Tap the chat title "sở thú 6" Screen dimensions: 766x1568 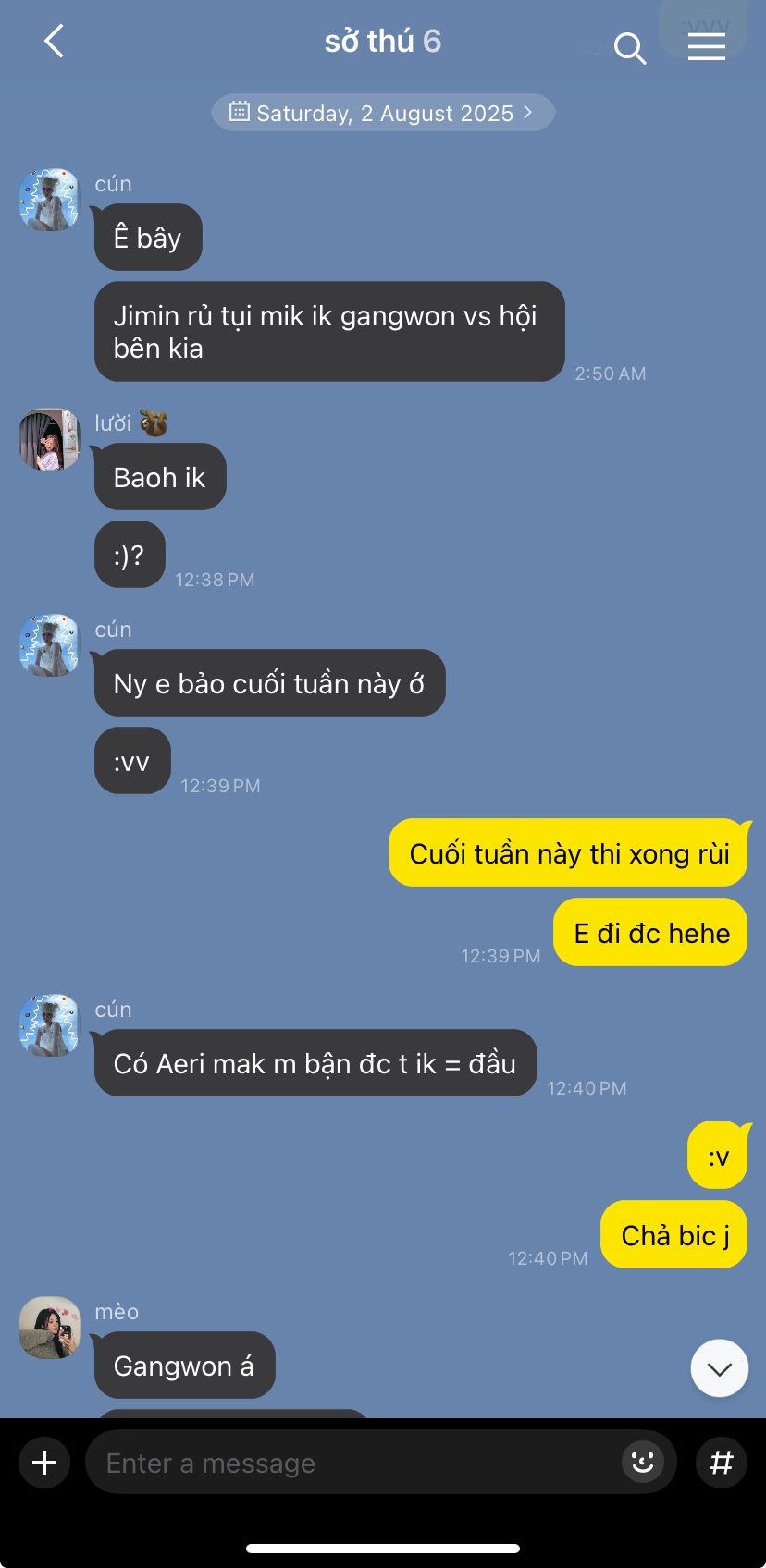tap(383, 42)
